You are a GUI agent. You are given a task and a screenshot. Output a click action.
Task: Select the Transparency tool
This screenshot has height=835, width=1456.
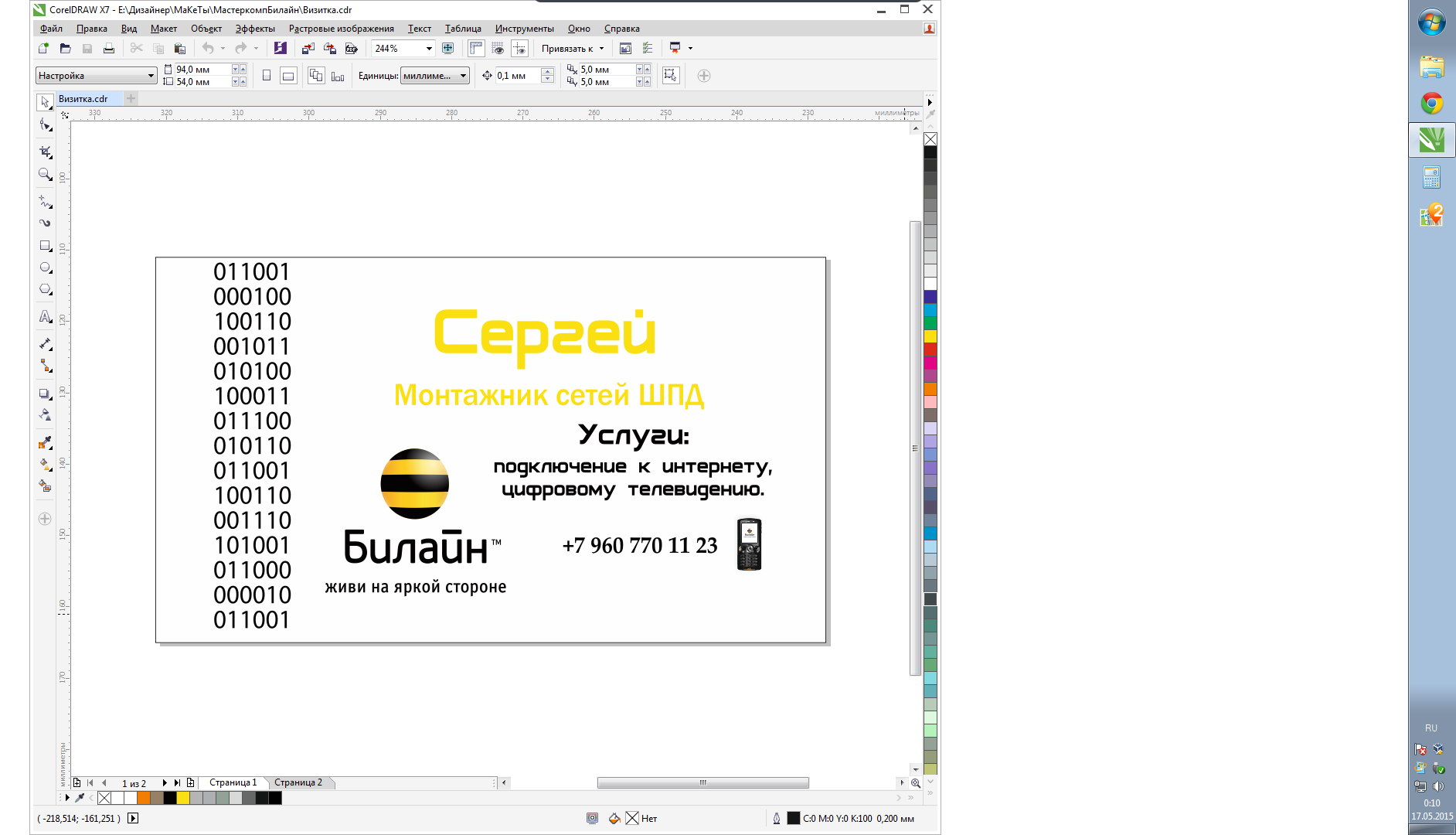(x=46, y=415)
